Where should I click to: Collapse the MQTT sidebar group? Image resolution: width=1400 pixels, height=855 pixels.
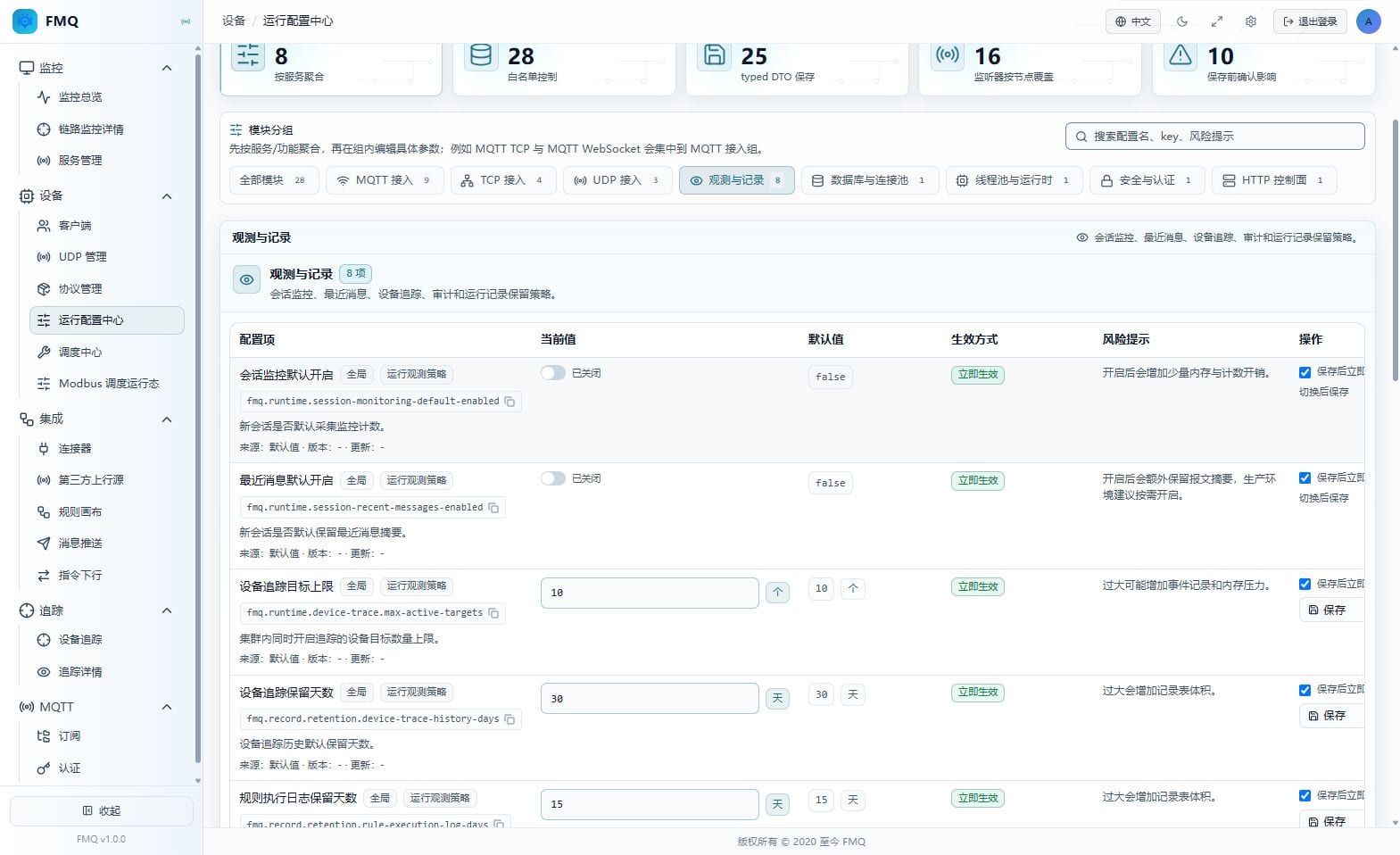pos(167,707)
